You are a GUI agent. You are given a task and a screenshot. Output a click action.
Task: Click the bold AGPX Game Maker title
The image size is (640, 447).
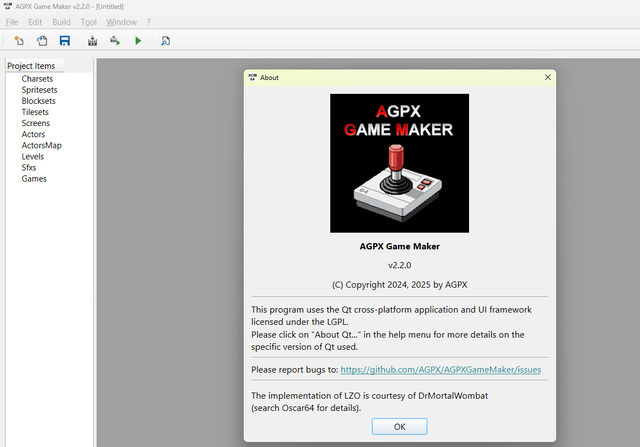(400, 246)
